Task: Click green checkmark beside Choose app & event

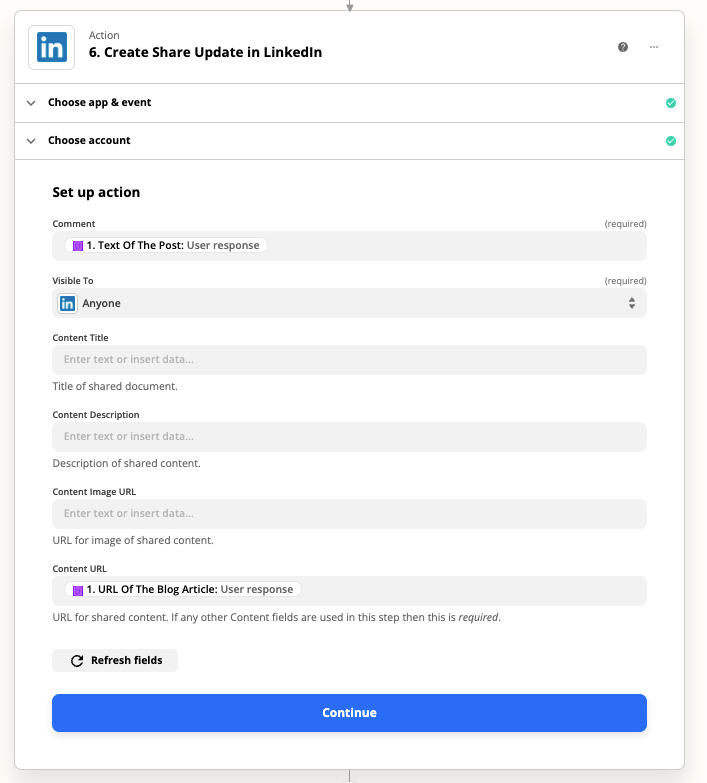Action: tap(670, 103)
